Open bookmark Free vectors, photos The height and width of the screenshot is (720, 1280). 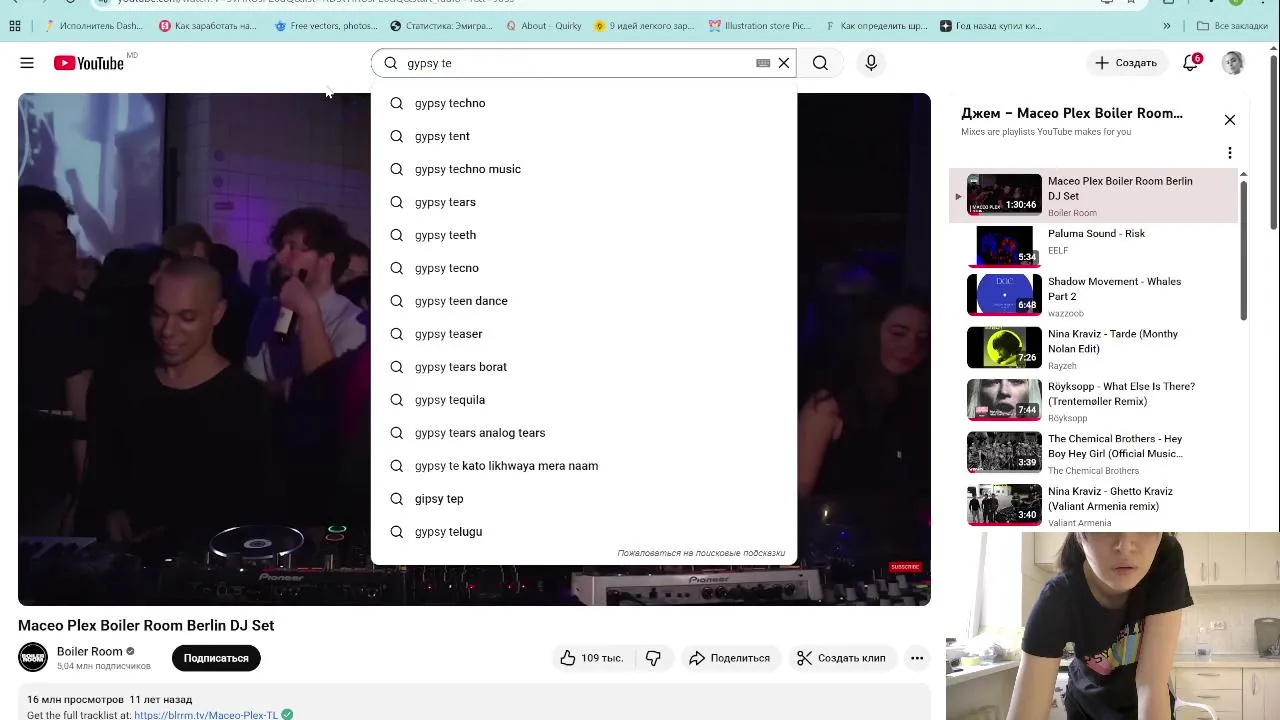[326, 26]
